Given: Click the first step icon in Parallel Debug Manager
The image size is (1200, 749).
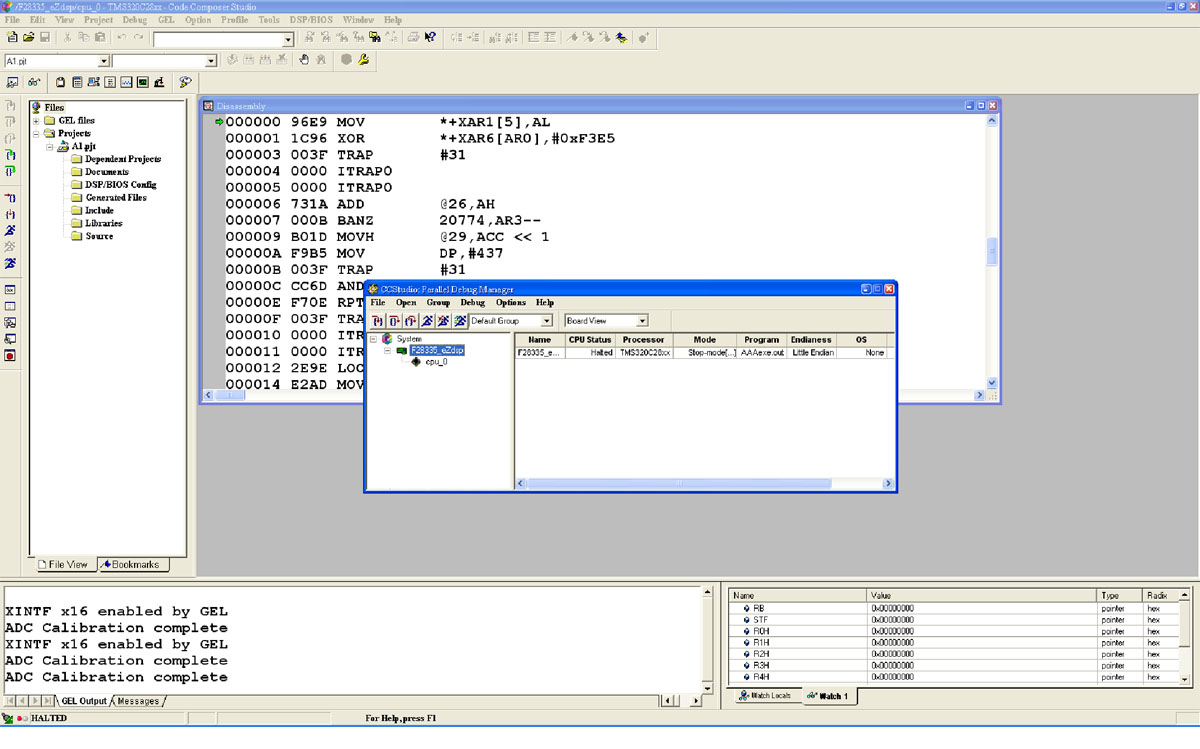Looking at the screenshot, I should point(378,321).
